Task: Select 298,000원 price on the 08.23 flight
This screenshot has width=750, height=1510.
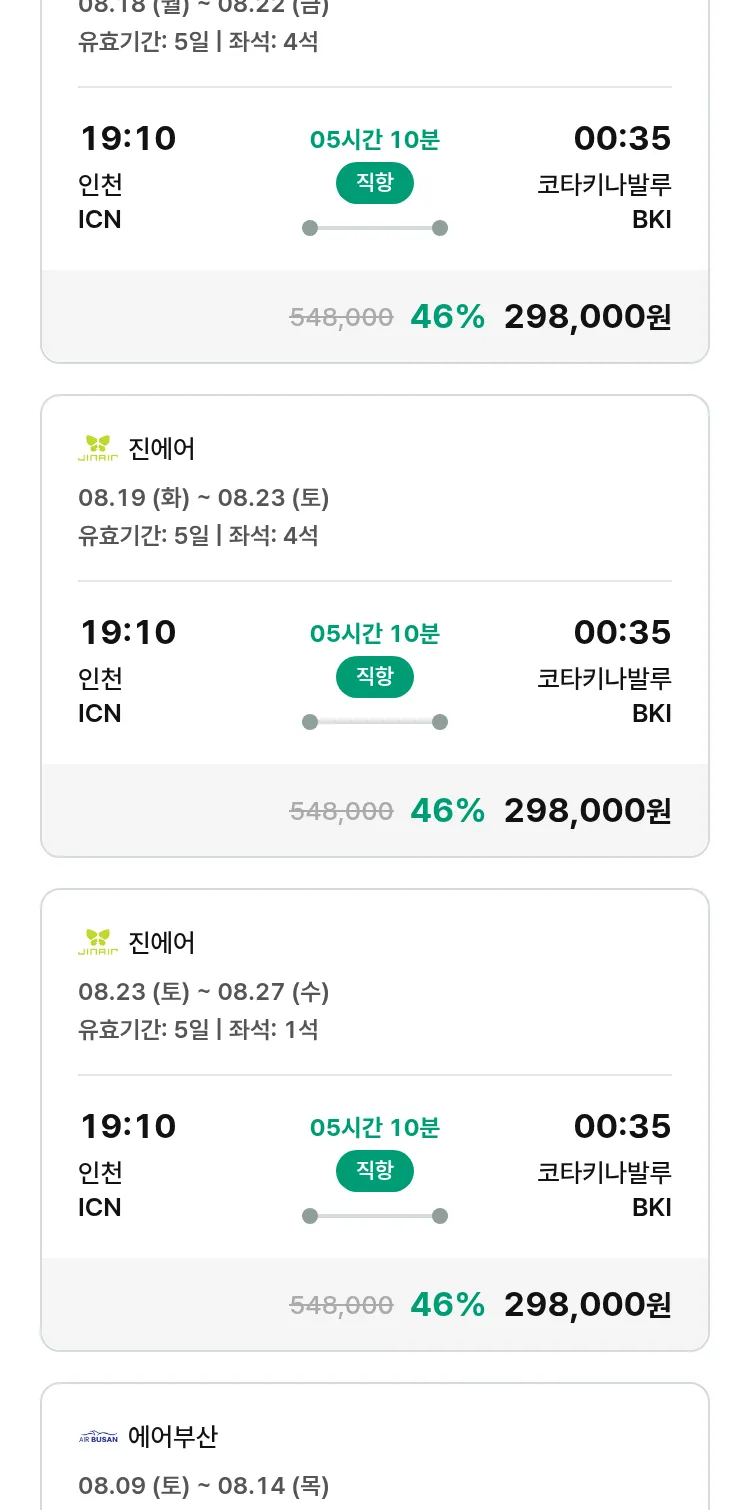Action: click(x=587, y=1304)
